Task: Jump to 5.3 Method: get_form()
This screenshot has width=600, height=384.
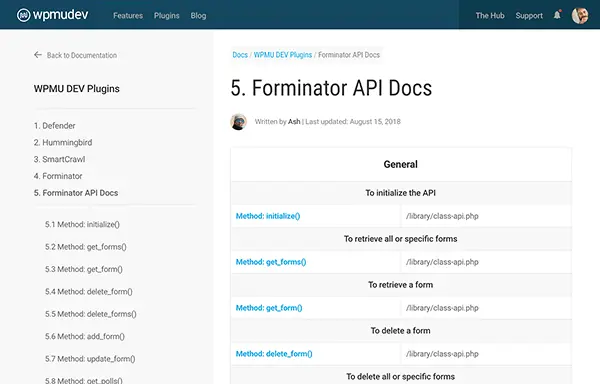Action: [84, 269]
